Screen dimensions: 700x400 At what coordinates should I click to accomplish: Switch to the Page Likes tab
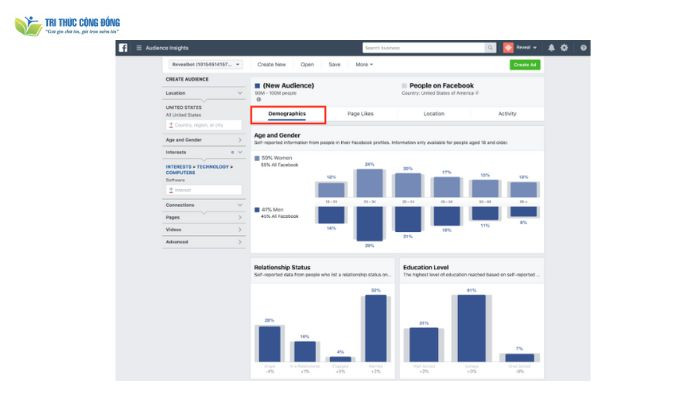click(360, 114)
